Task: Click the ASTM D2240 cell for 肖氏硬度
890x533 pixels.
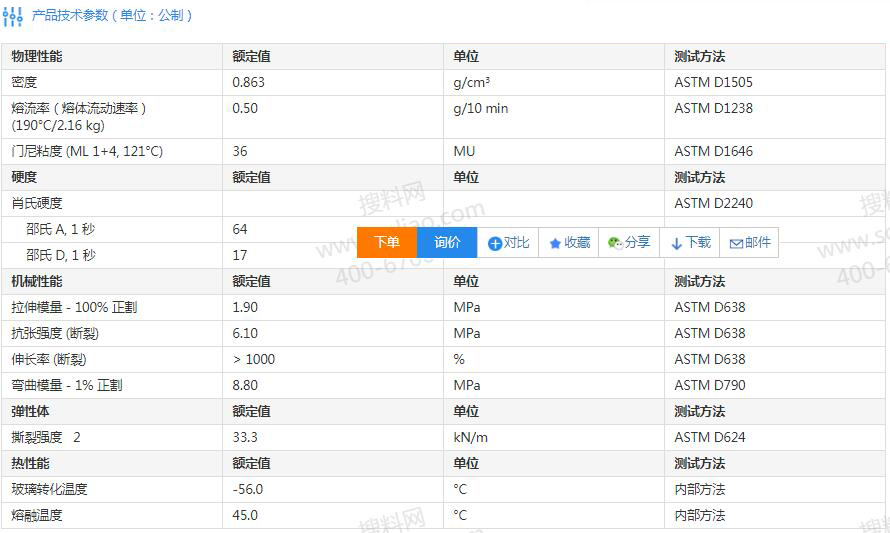Action: (713, 204)
